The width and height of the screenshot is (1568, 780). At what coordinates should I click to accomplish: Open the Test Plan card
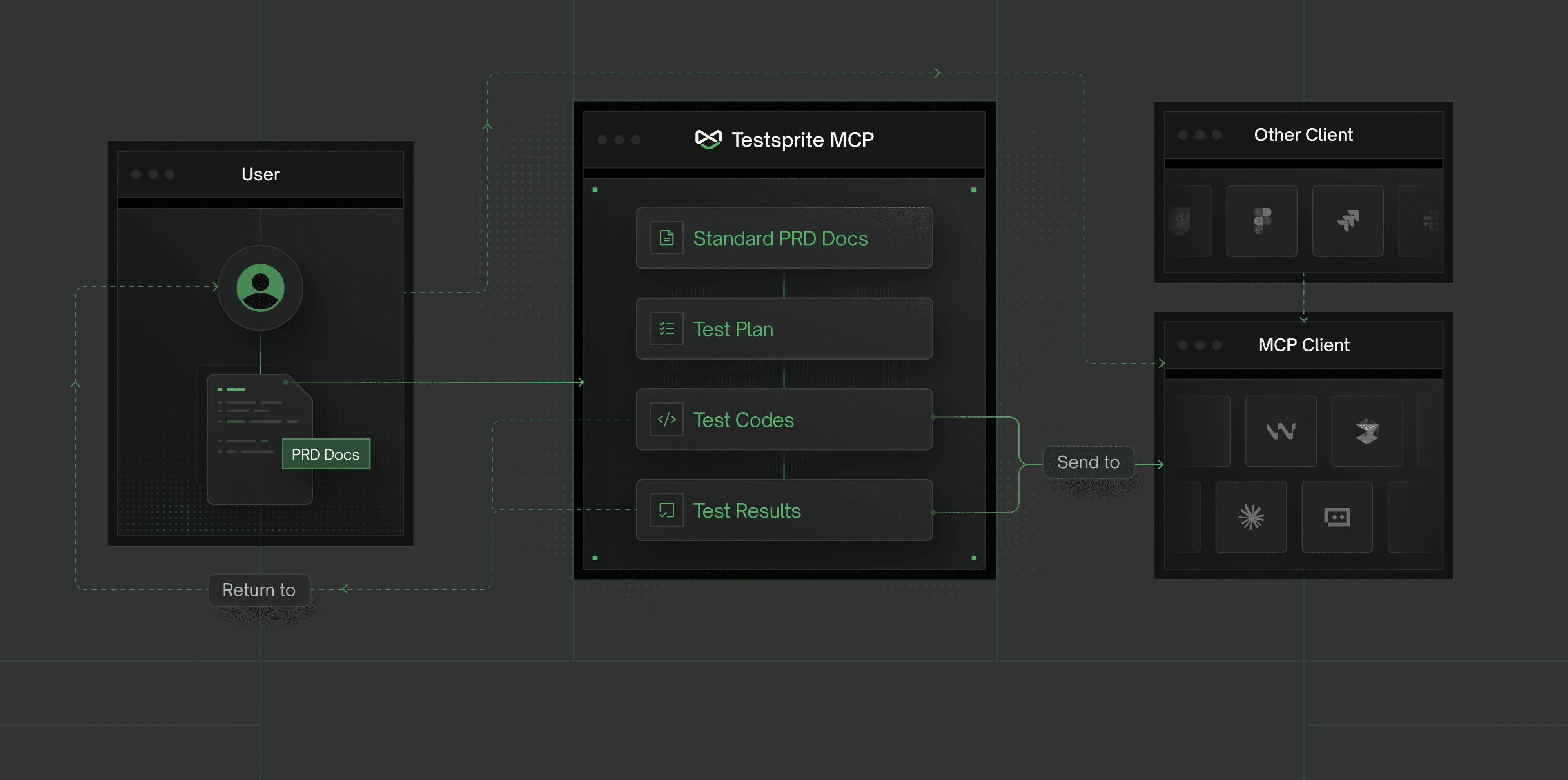click(784, 329)
